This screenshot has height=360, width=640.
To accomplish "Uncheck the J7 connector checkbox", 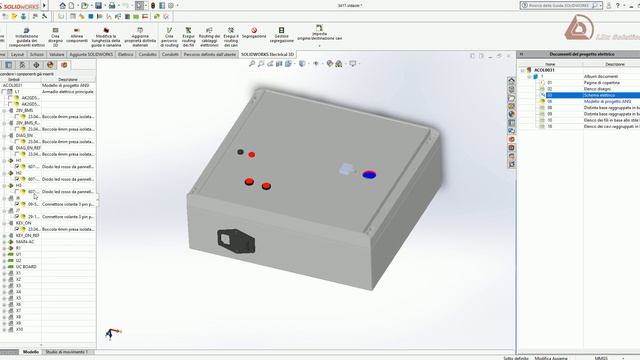I will [17, 217].
